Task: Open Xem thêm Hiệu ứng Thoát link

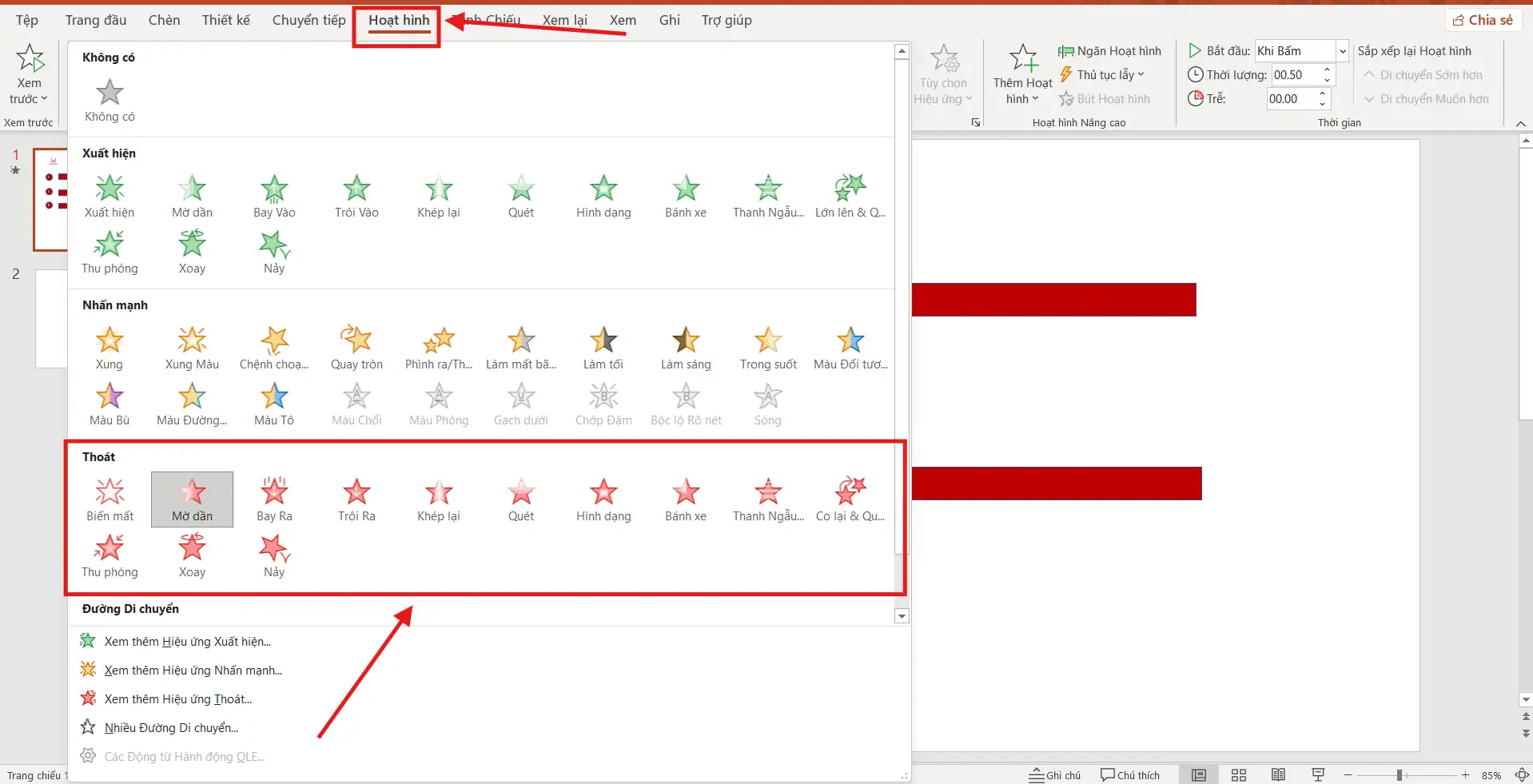Action: coord(177,699)
